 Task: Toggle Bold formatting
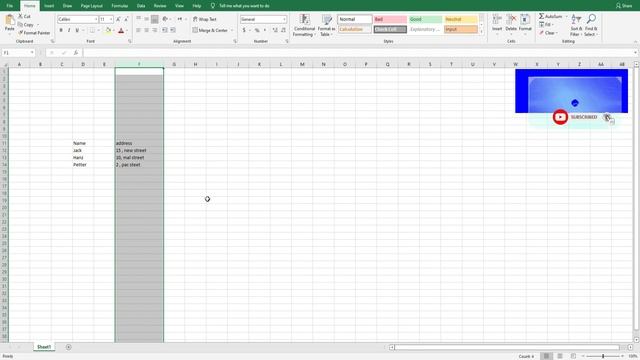pos(61,30)
